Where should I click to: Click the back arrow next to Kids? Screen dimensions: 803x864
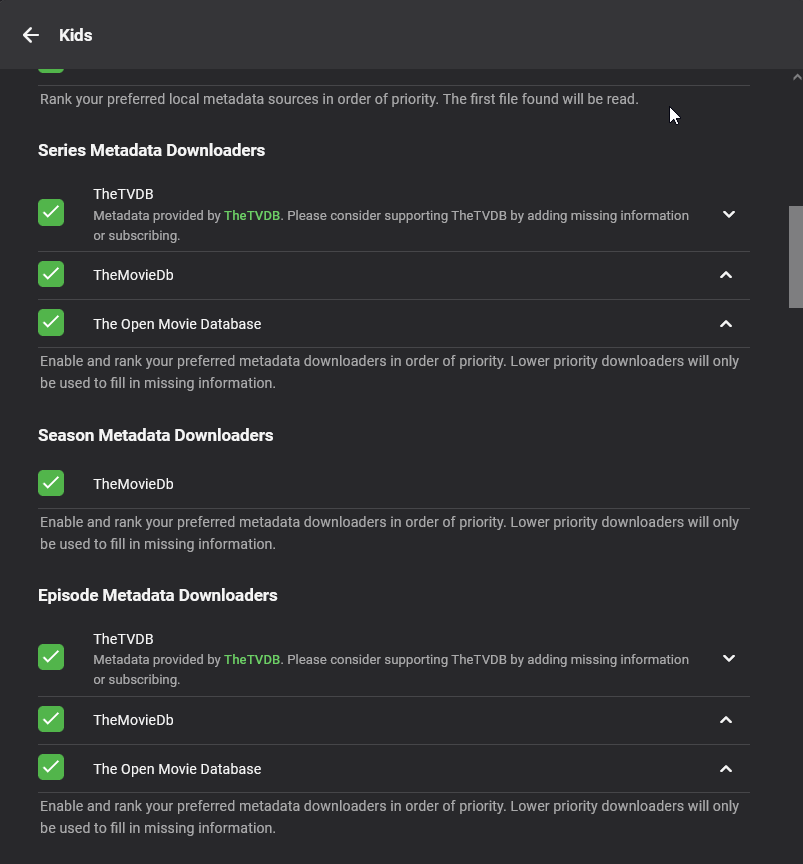31,35
